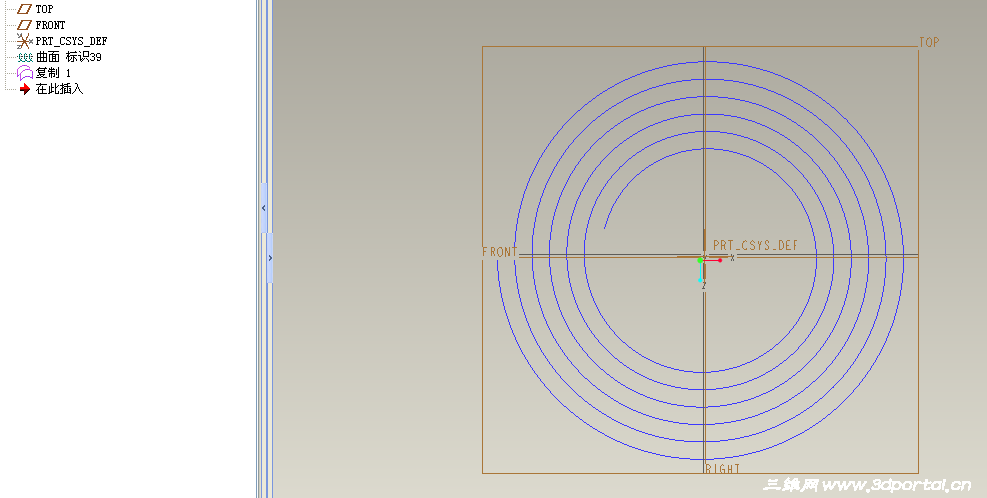
Task: Select the TOP datum plane icon in model tree
Action: (x=25, y=9)
